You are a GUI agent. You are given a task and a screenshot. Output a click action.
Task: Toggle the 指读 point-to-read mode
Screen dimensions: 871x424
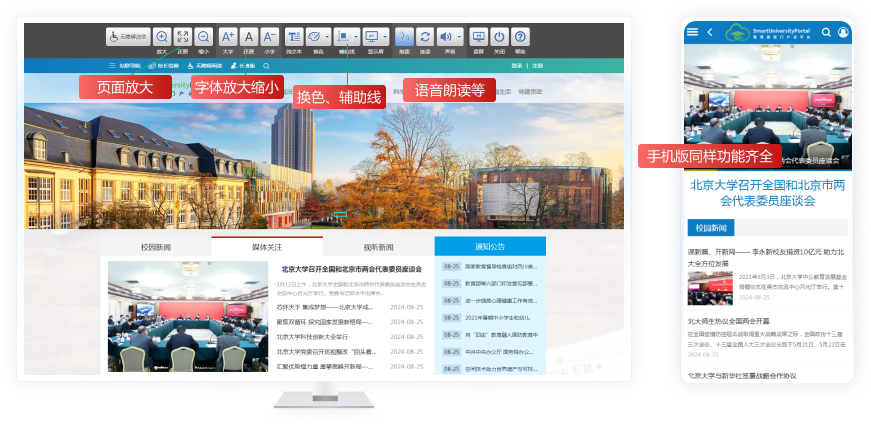point(404,37)
